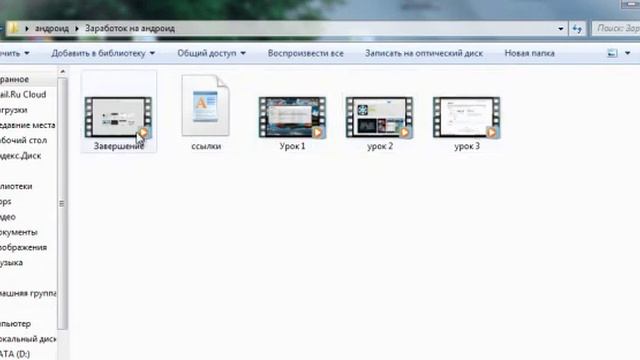Image resolution: width=640 pixels, height=360 pixels.
Task: Click the ссылки file name label
Action: (x=206, y=146)
